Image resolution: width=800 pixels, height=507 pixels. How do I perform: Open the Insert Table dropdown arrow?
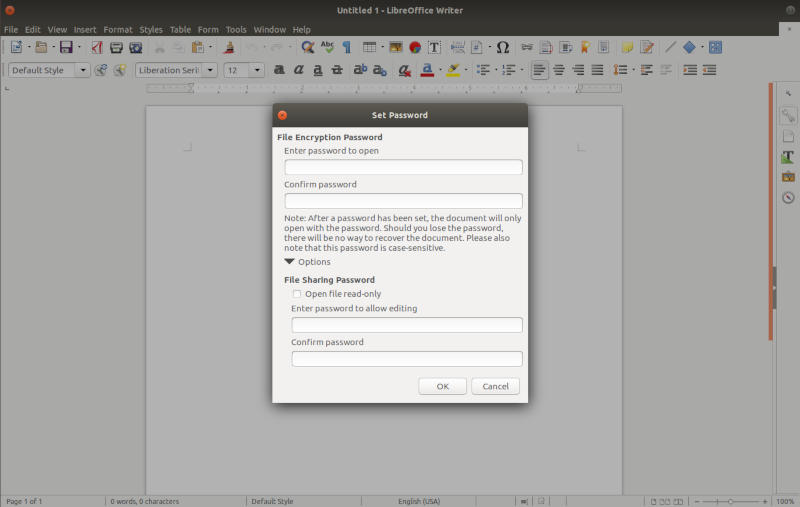point(383,47)
